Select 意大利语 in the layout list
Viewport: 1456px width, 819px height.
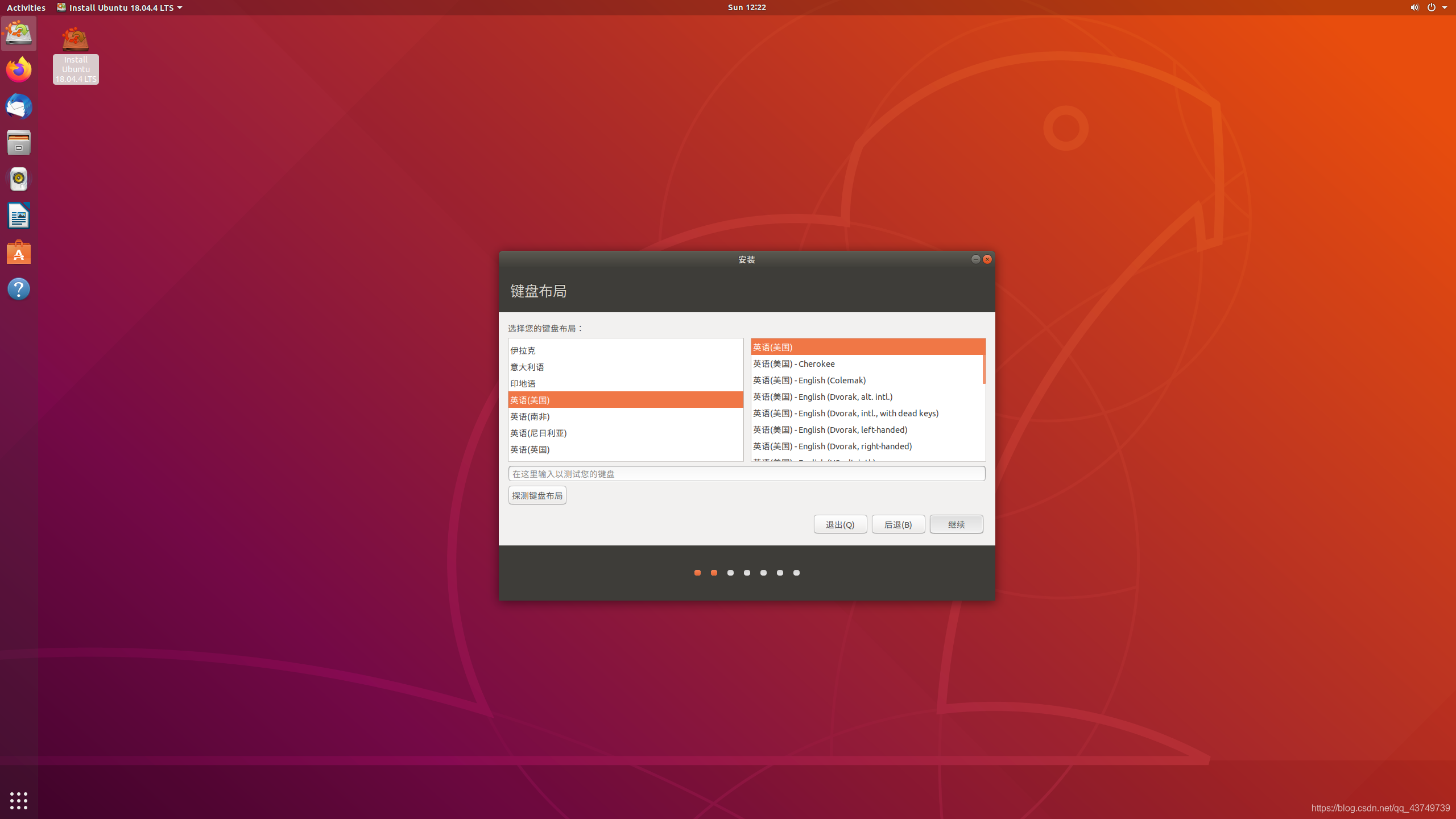click(626, 367)
